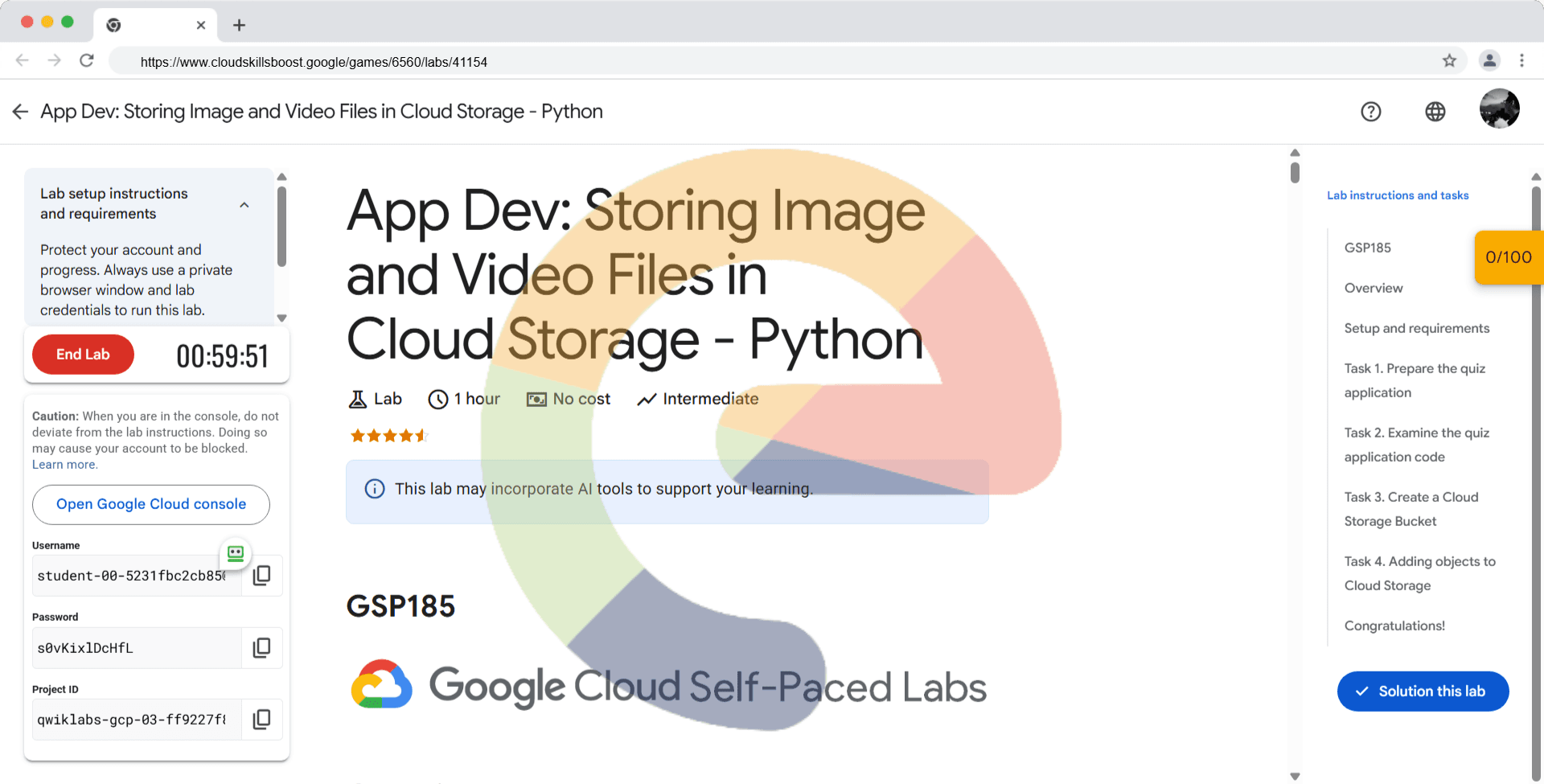Jump to Congratulations section
This screenshot has width=1544, height=784.
click(1394, 626)
